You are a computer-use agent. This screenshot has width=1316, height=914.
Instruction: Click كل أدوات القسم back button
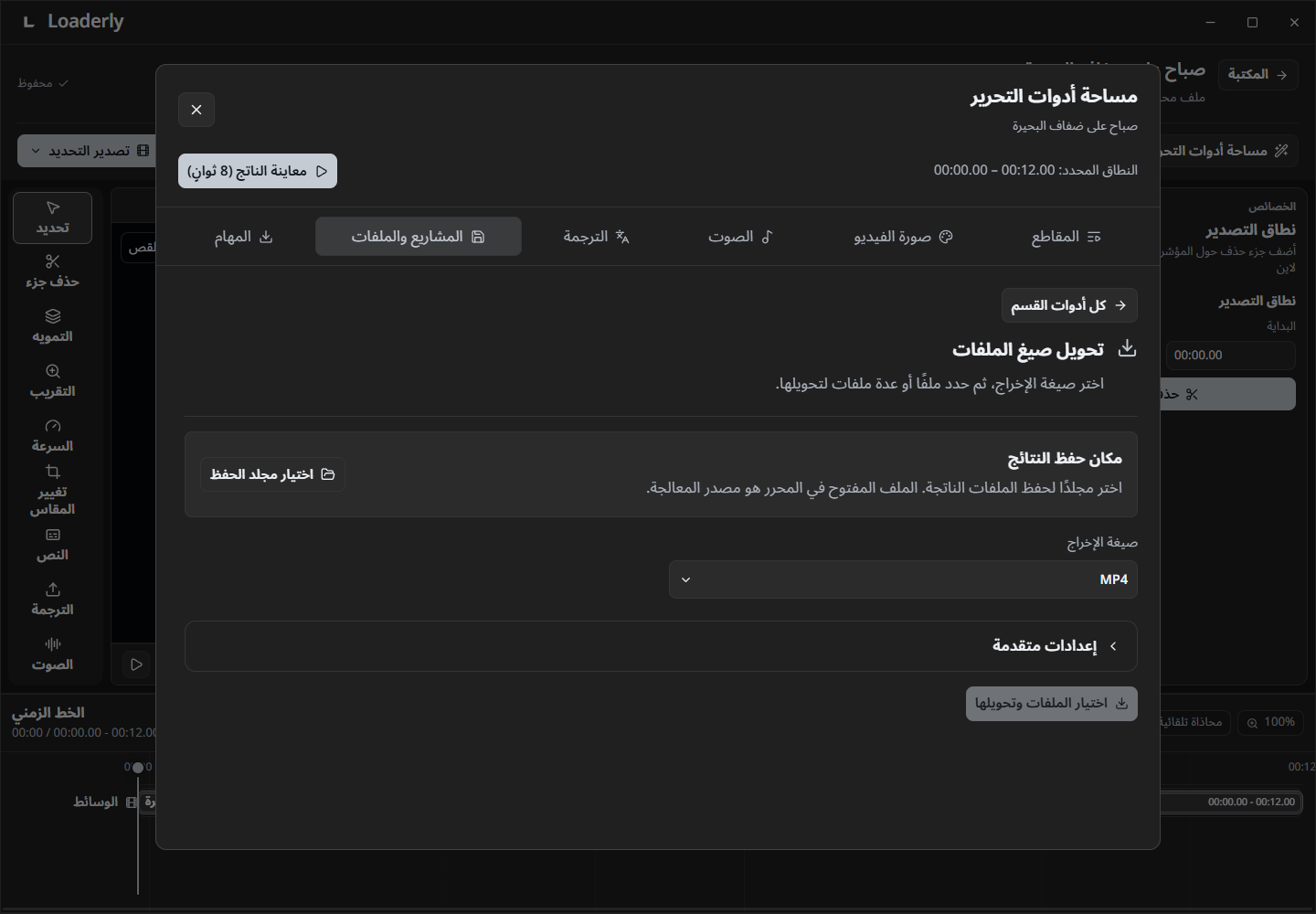pyautogui.click(x=1069, y=305)
